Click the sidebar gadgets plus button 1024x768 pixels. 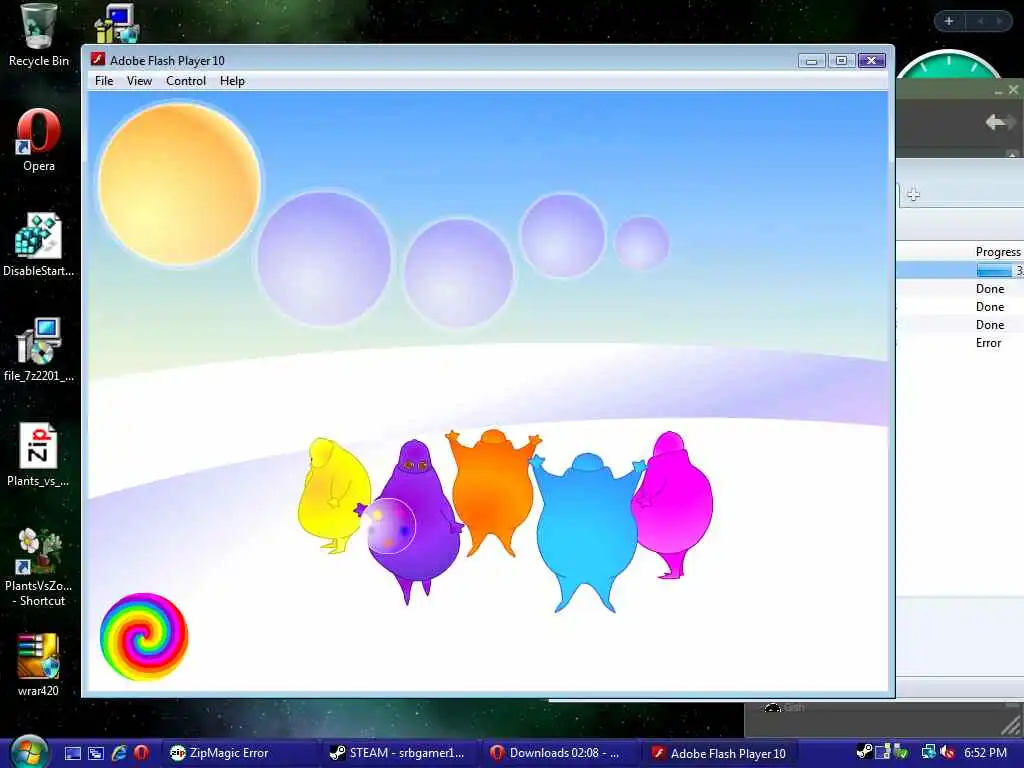[949, 21]
